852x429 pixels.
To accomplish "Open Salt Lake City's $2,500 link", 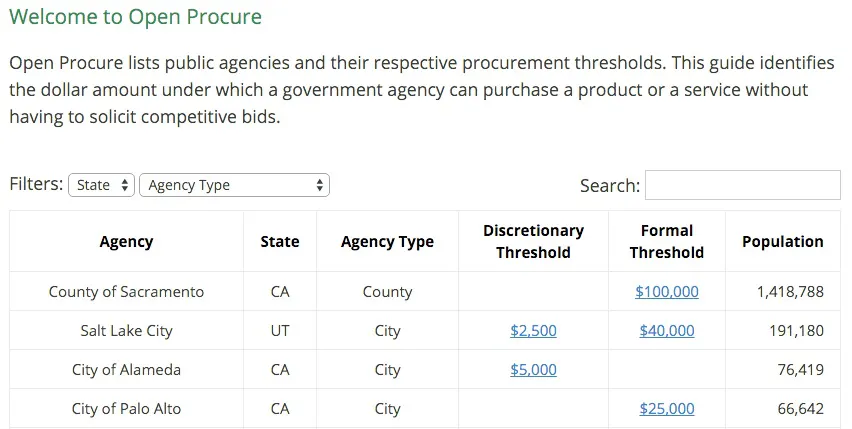I will point(533,331).
